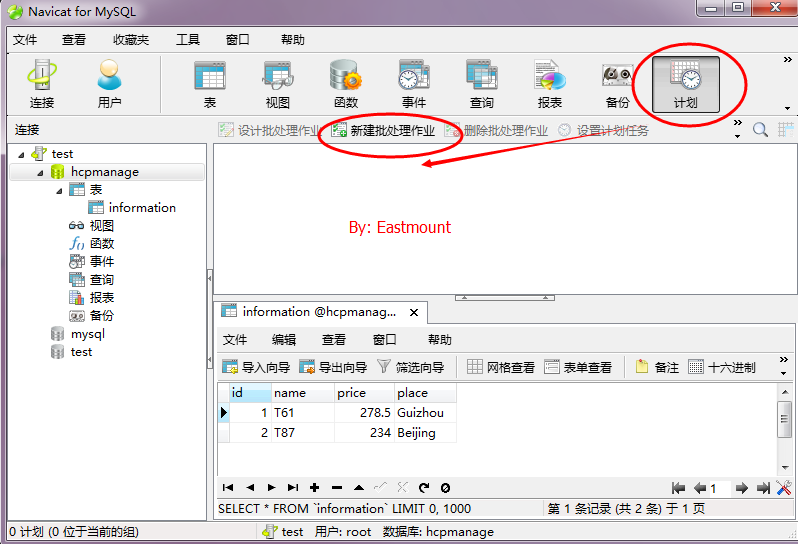Select the 函数 function toolbar icon
798x544 pixels.
coord(346,84)
